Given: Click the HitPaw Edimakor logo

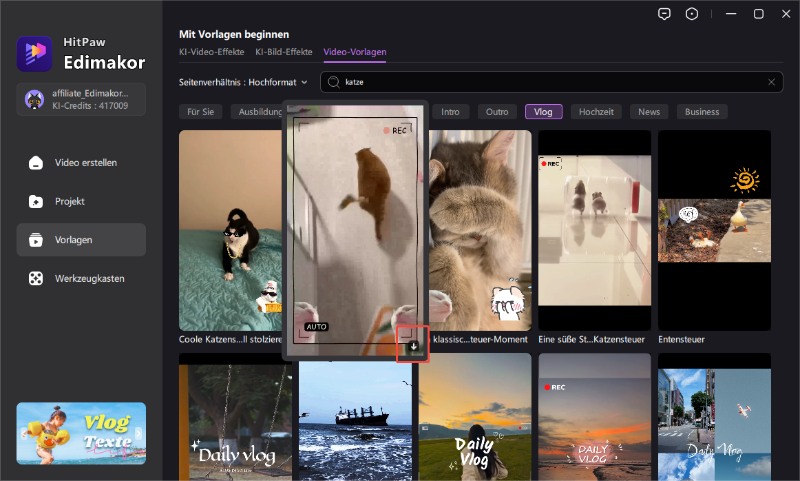Looking at the screenshot, I should click(x=35, y=53).
